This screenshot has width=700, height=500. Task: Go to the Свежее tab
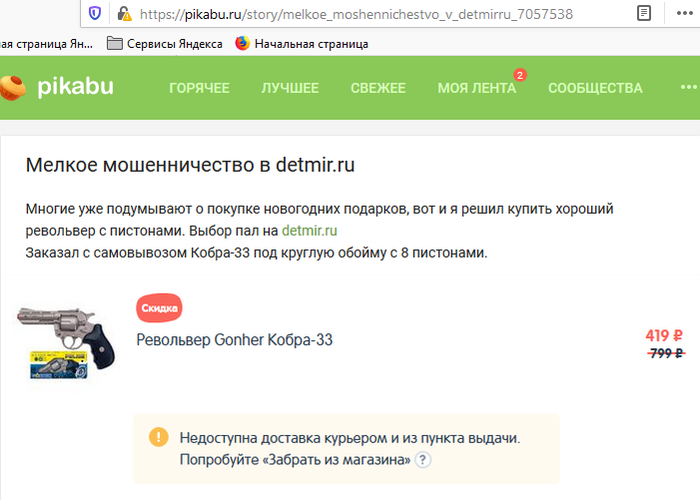pos(378,88)
